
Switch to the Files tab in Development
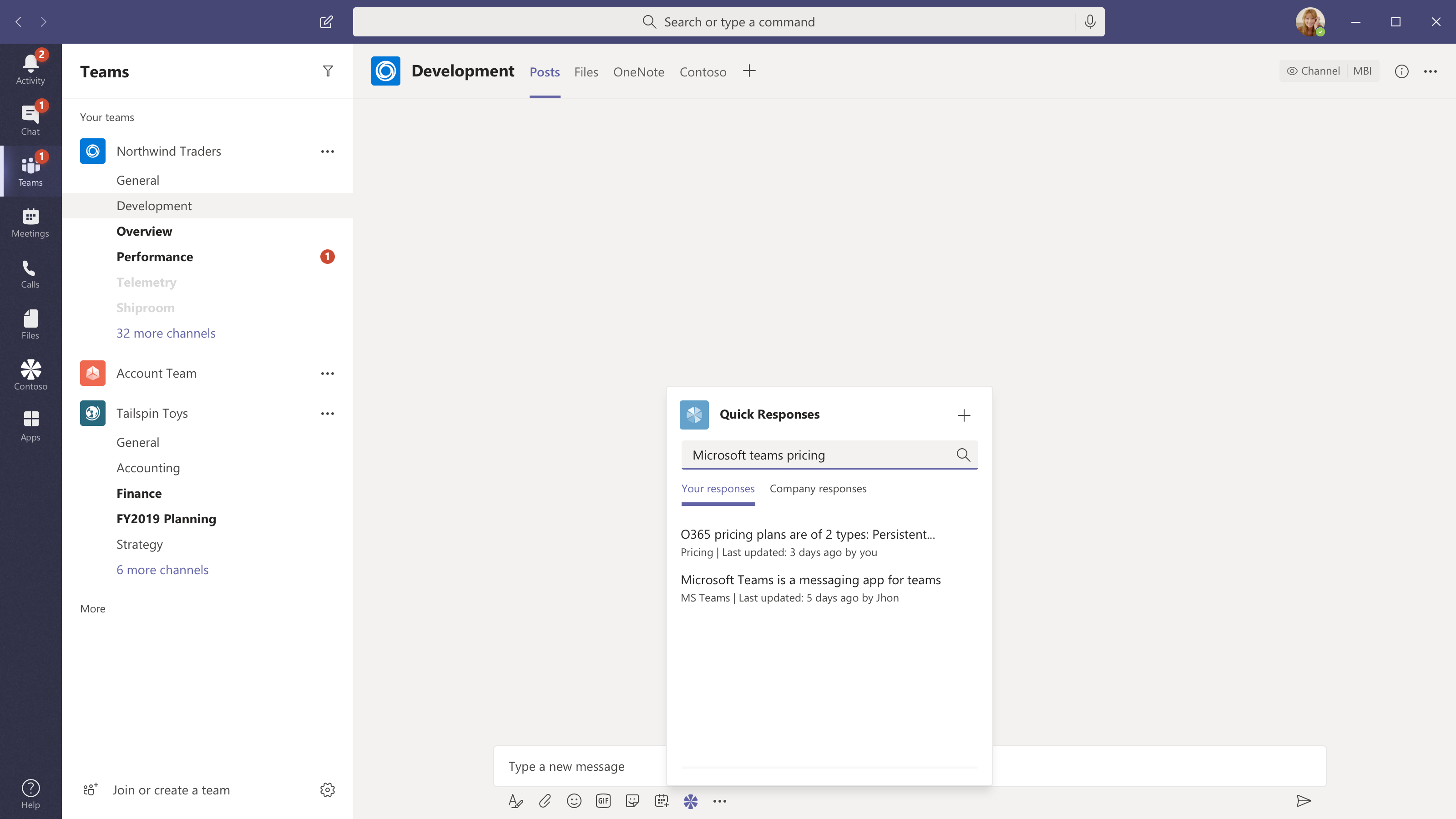[586, 72]
